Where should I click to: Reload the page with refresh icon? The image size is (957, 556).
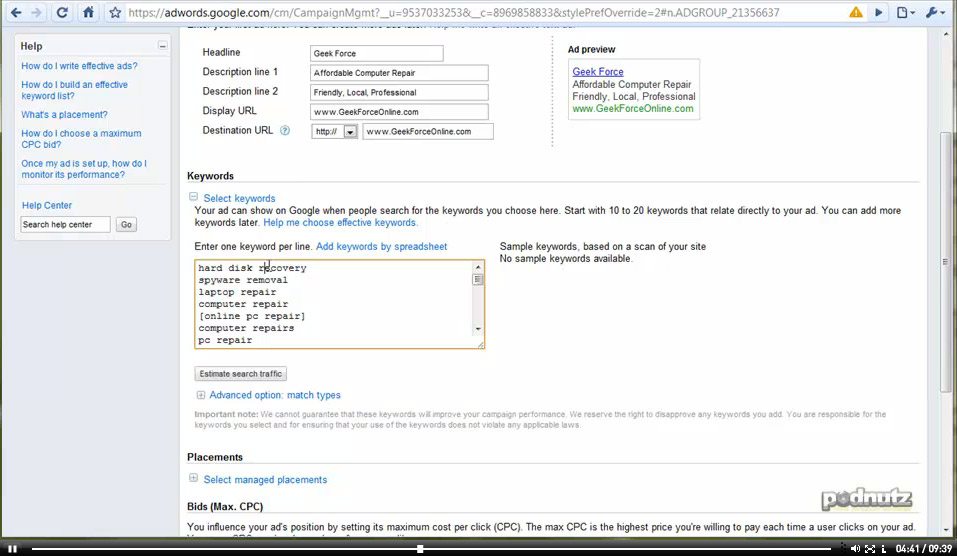click(62, 12)
